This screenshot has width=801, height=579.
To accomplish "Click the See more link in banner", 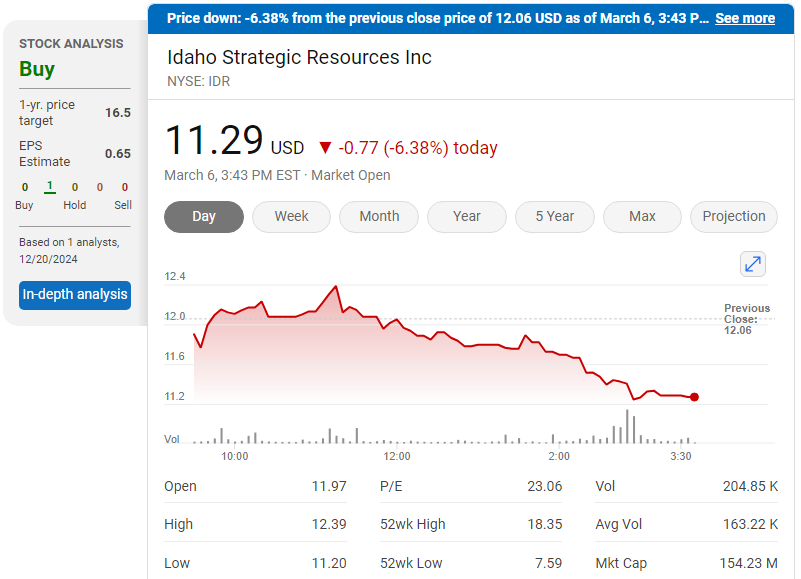I will pos(744,18).
